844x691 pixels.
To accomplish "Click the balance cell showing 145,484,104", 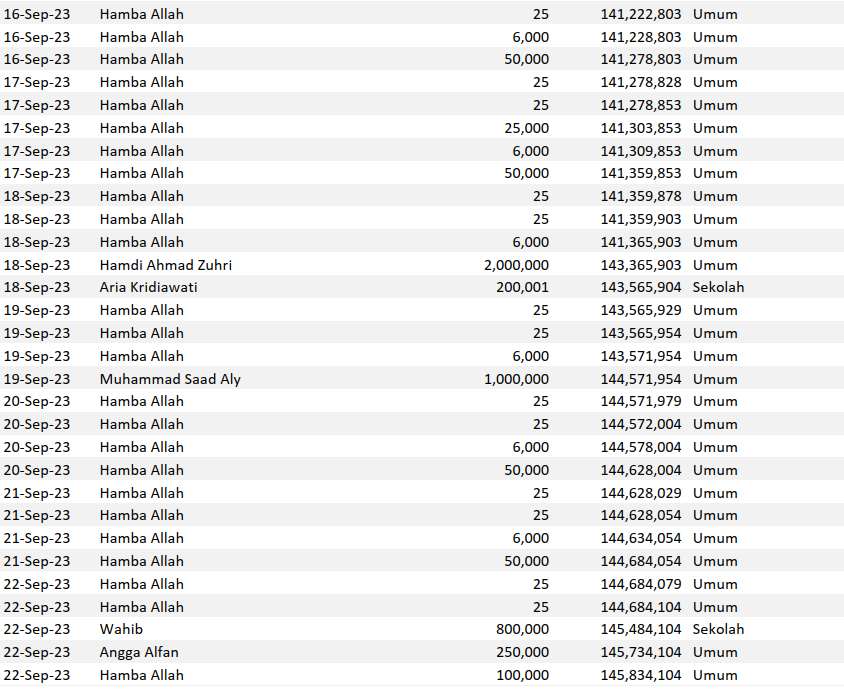I will click(641, 630).
